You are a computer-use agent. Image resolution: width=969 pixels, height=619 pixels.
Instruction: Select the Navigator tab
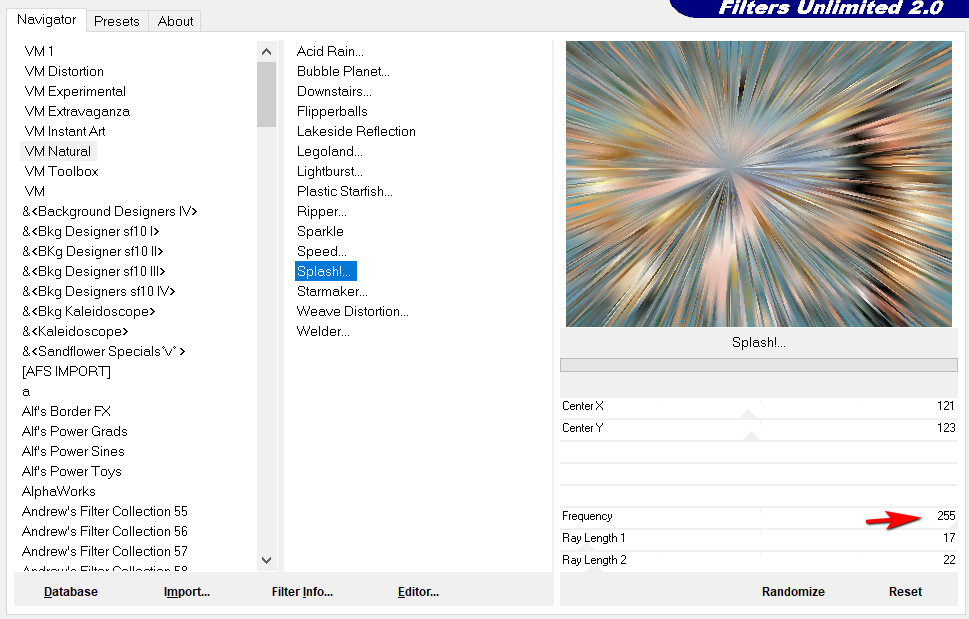(x=46, y=20)
